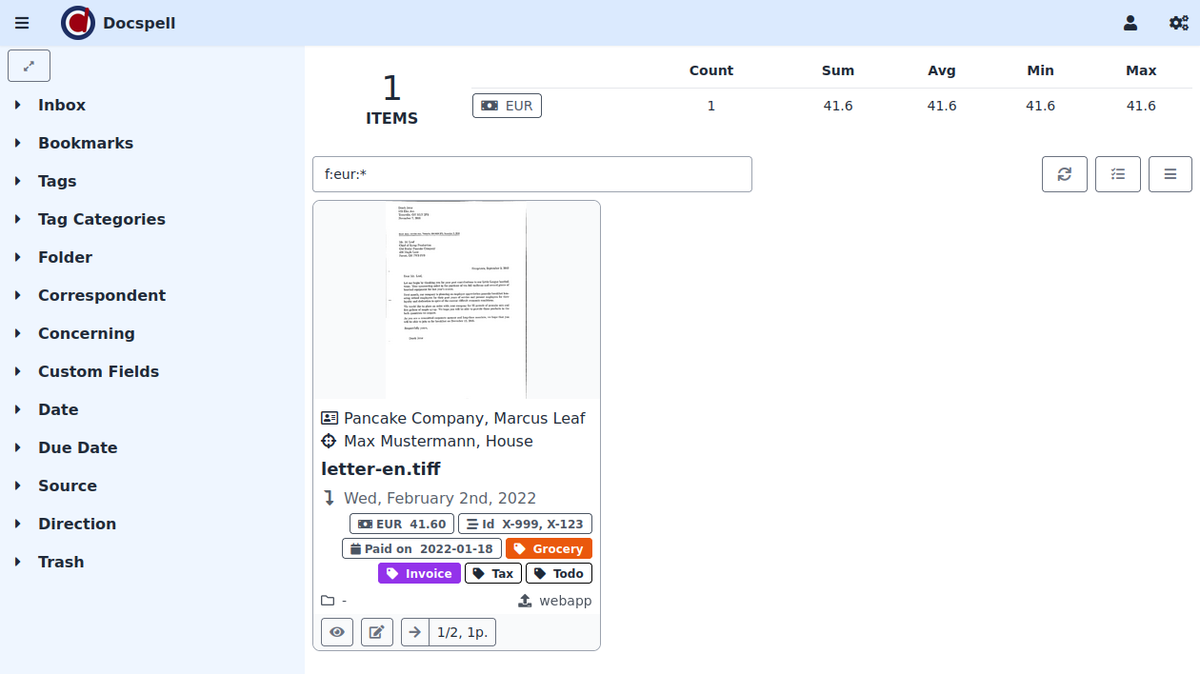Open the Correspondent sidebar entry

click(101, 295)
